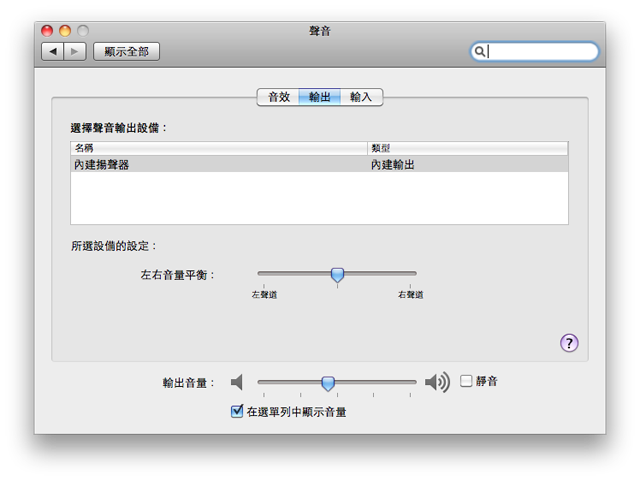Click the 顯示全部 button
This screenshot has width=640, height=481.
(127, 51)
